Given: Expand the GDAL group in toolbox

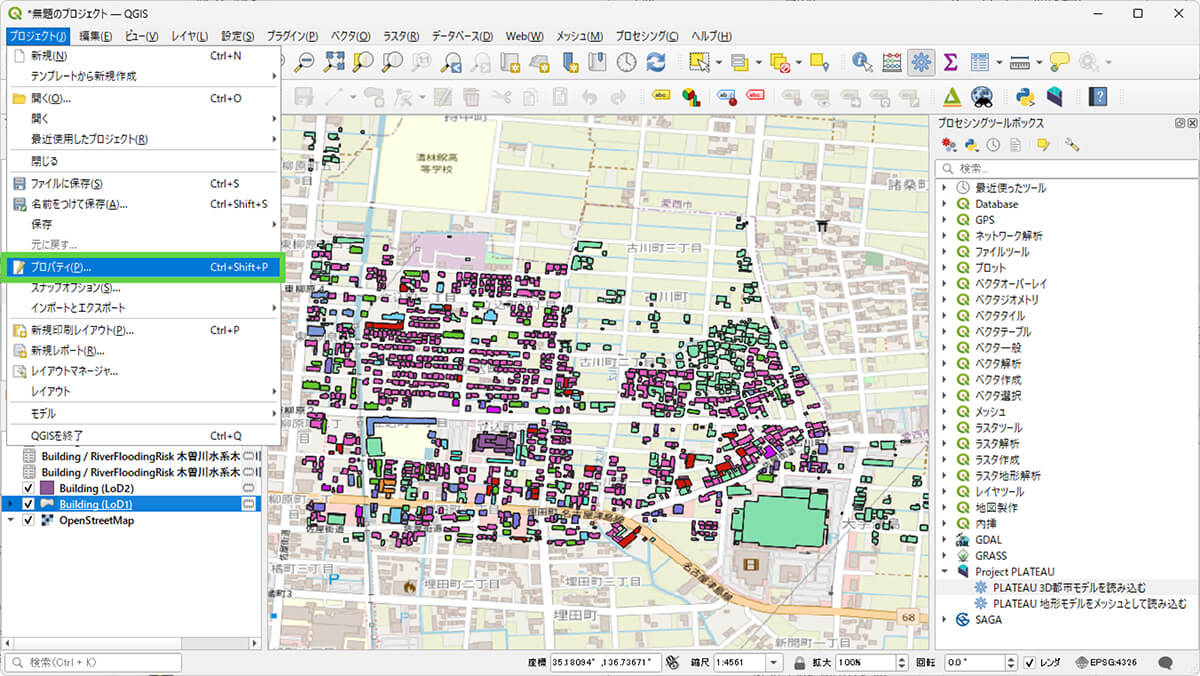Looking at the screenshot, I should 944,540.
